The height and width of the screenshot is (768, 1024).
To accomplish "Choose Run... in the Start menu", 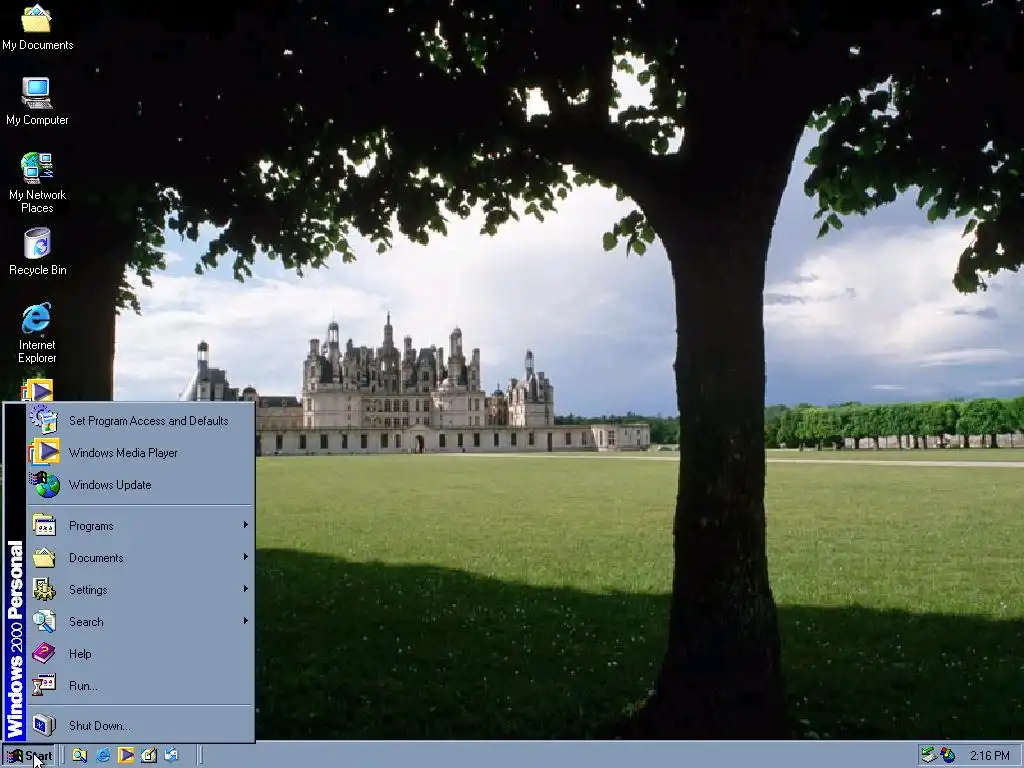I will pyautogui.click(x=140, y=686).
